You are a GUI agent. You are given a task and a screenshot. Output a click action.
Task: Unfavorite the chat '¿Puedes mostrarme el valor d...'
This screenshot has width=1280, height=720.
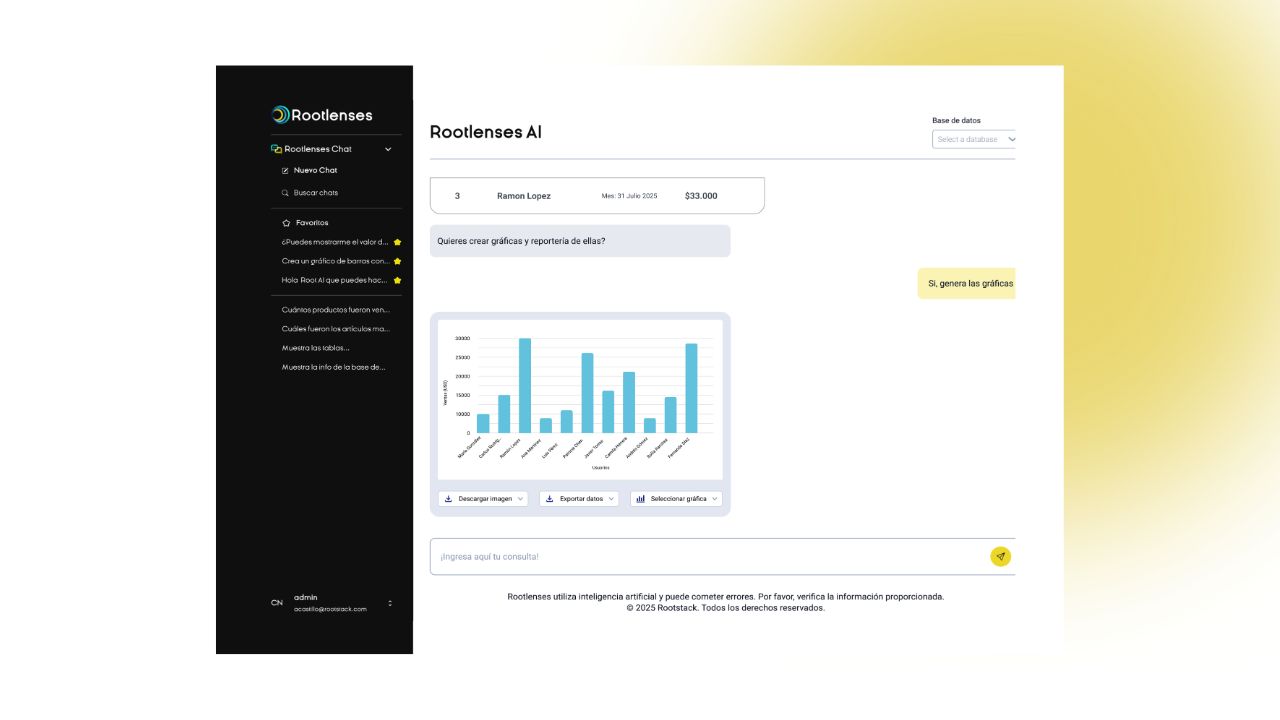[x=397, y=241]
